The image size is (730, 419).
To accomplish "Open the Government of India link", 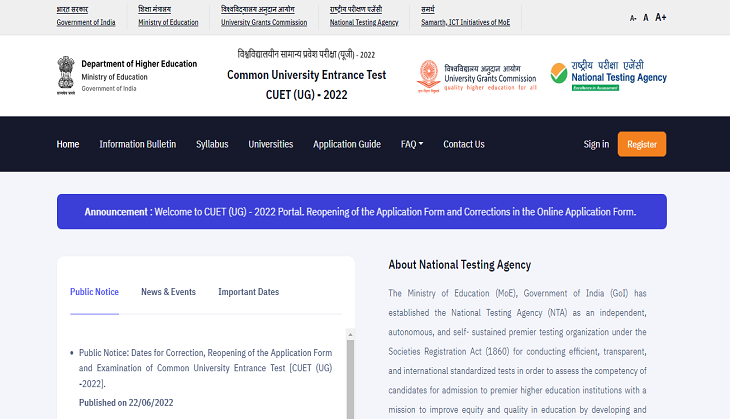I will click(x=86, y=22).
